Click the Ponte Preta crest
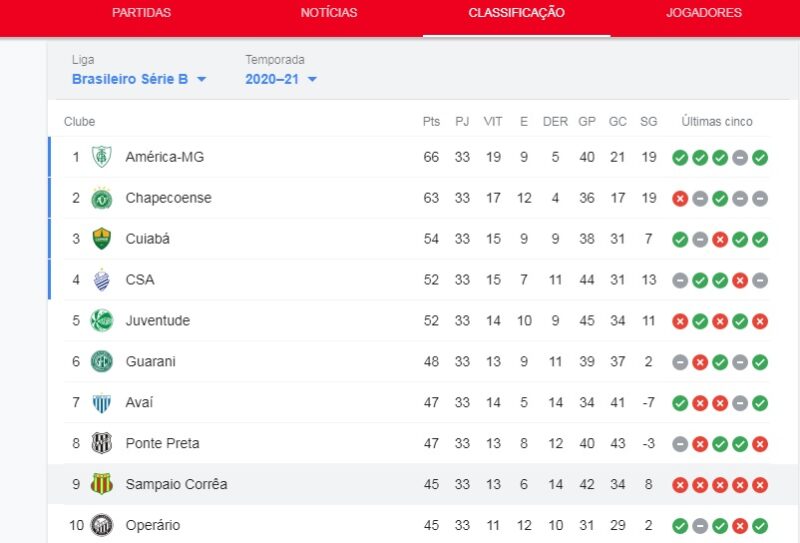The width and height of the screenshot is (800, 543). pyautogui.click(x=102, y=443)
